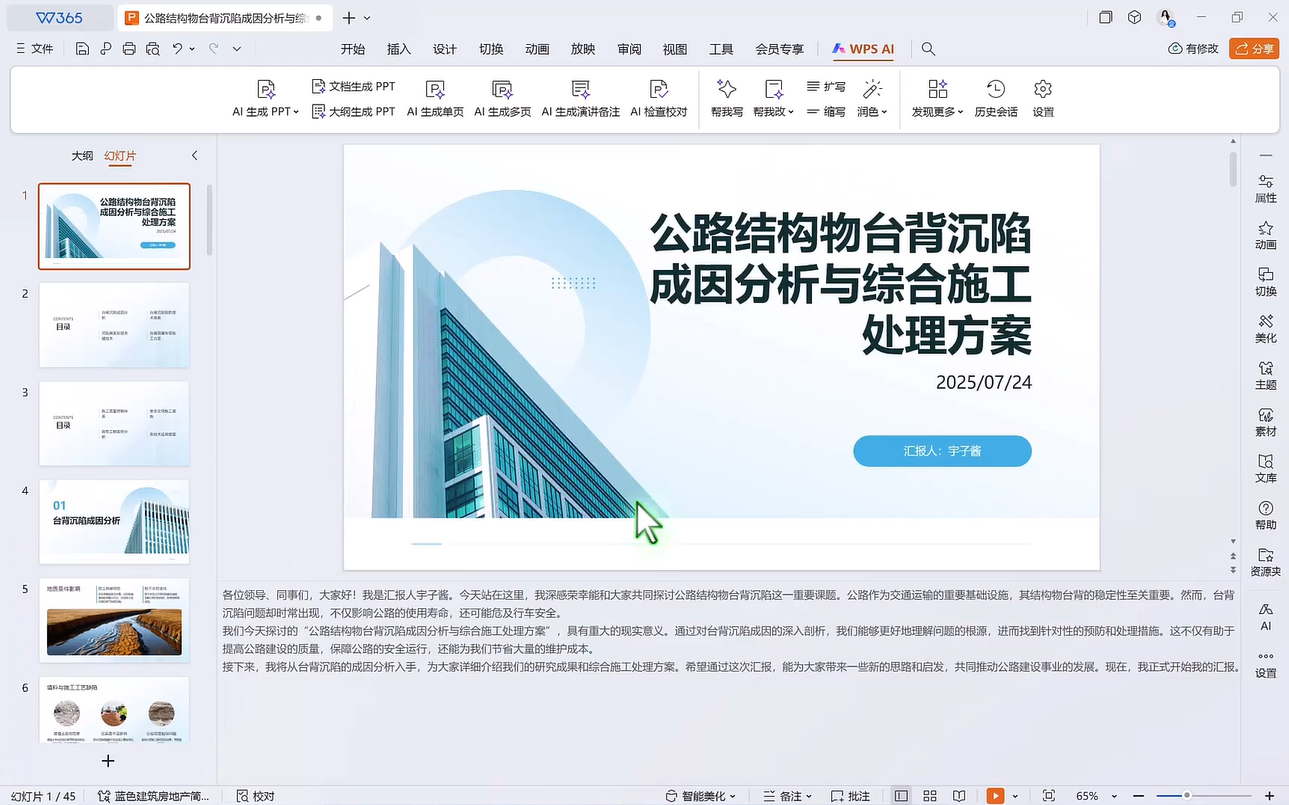Click the 帮我写 sparkle icon
The width and height of the screenshot is (1289, 805).
coord(727,90)
